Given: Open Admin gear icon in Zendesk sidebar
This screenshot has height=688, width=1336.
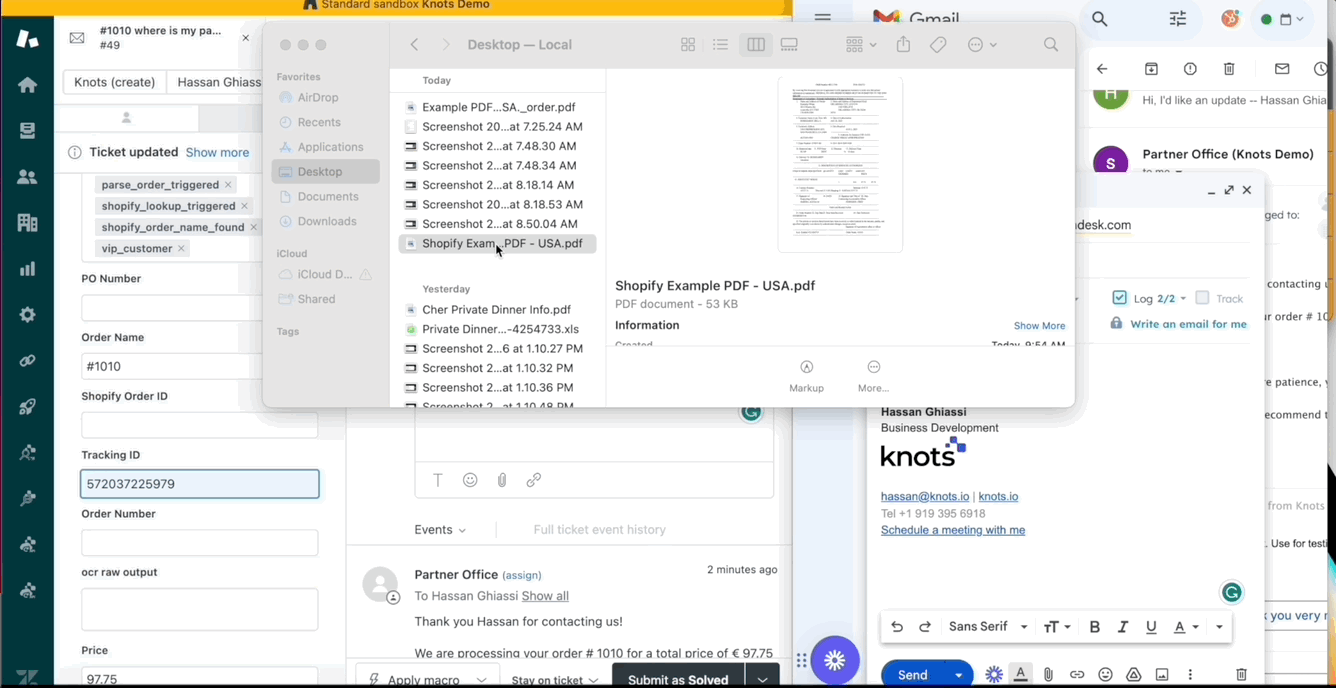Looking at the screenshot, I should click(x=27, y=315).
